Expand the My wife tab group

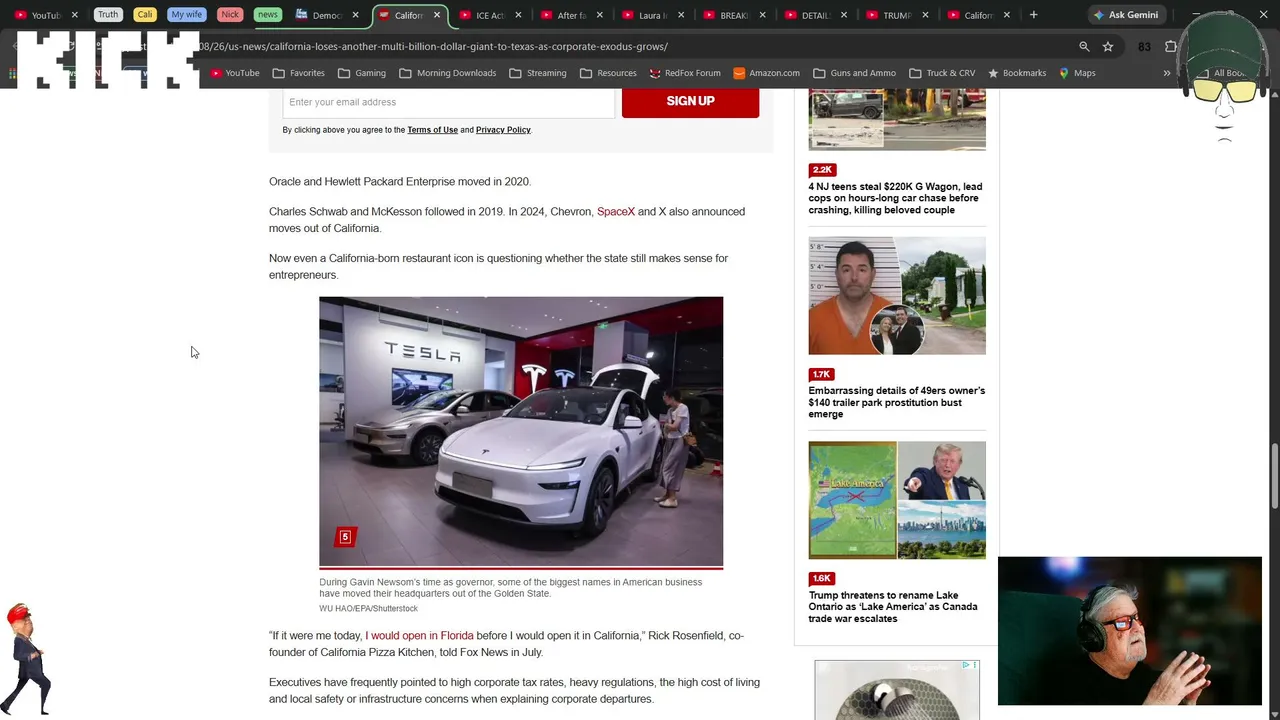(x=187, y=15)
